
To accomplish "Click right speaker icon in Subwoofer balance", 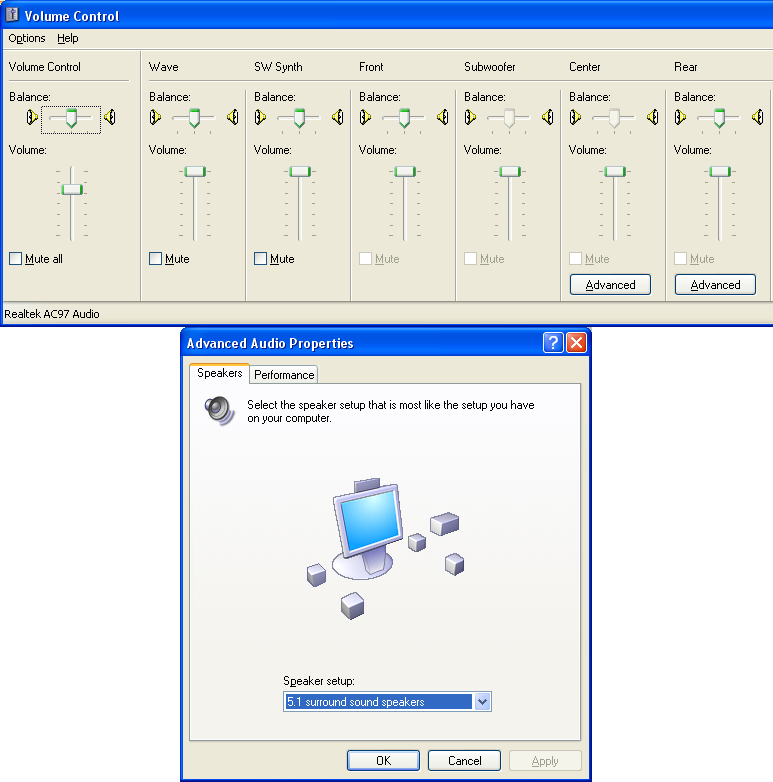I will click(548, 117).
